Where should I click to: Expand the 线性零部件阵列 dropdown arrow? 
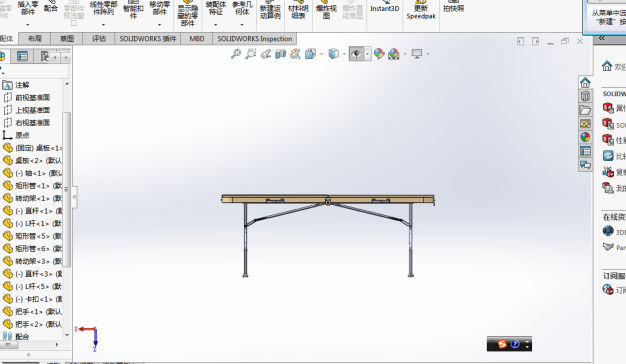(103, 25)
